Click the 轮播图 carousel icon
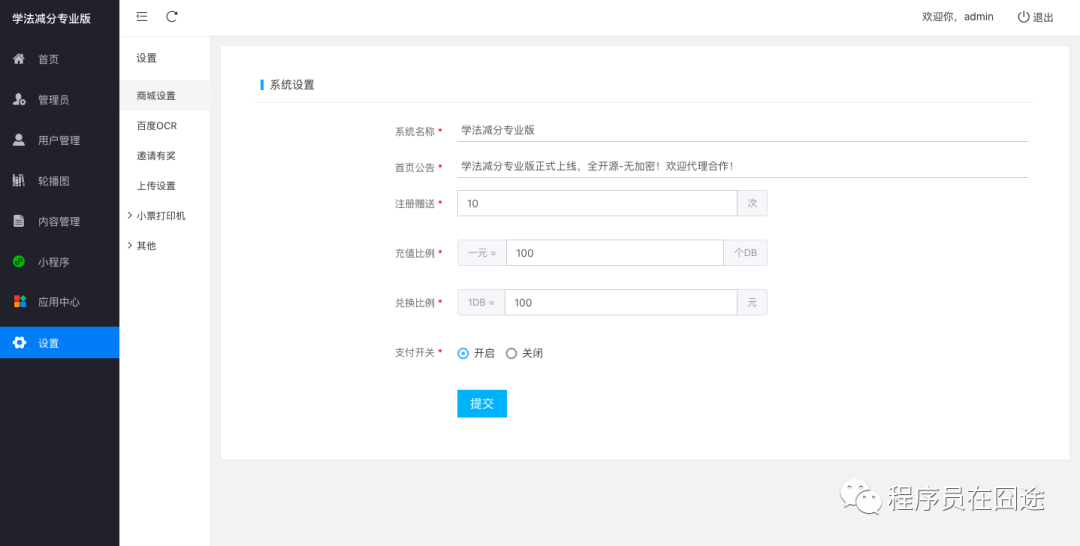 [19, 180]
